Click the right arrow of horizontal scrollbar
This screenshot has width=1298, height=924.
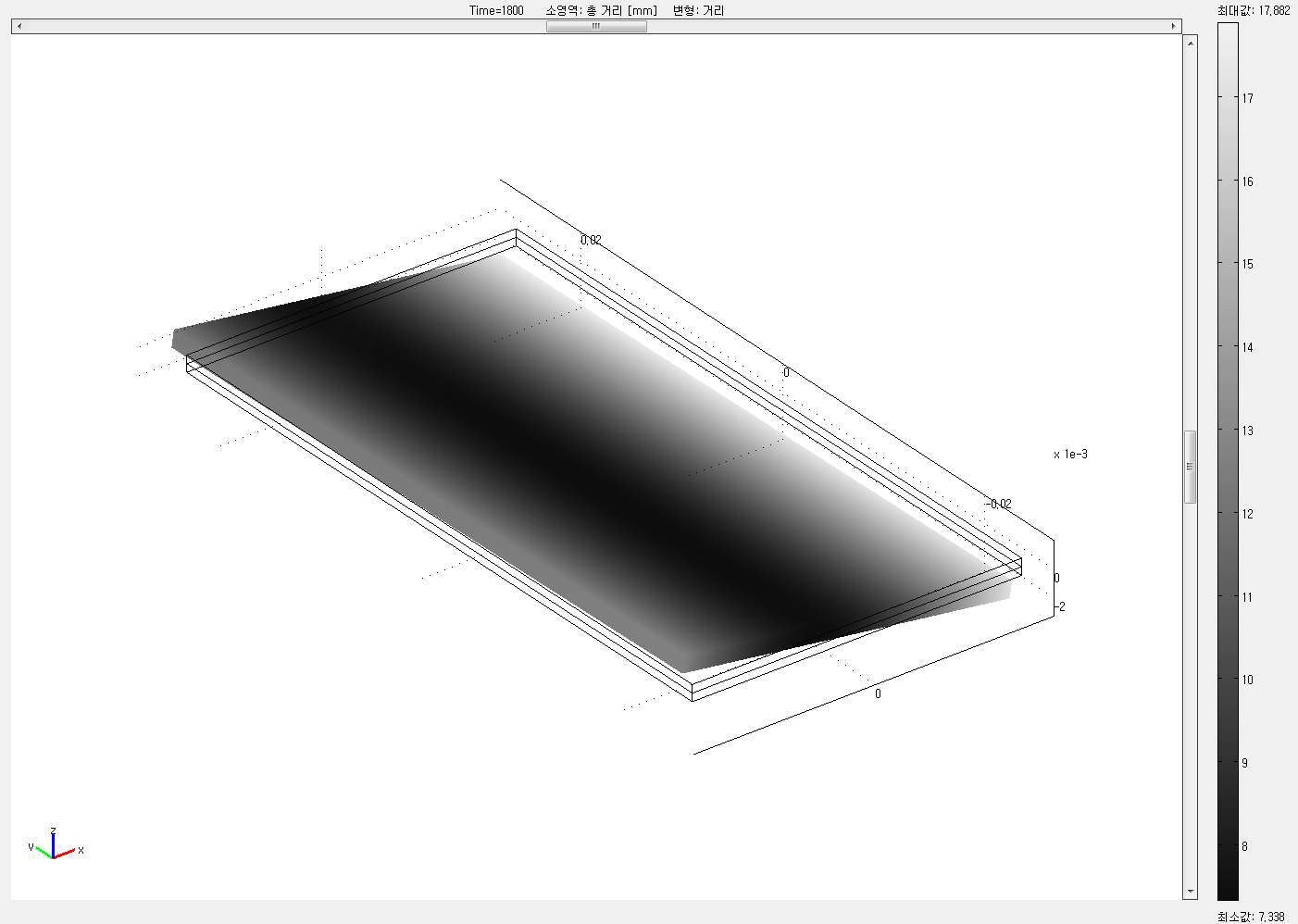click(x=1174, y=26)
